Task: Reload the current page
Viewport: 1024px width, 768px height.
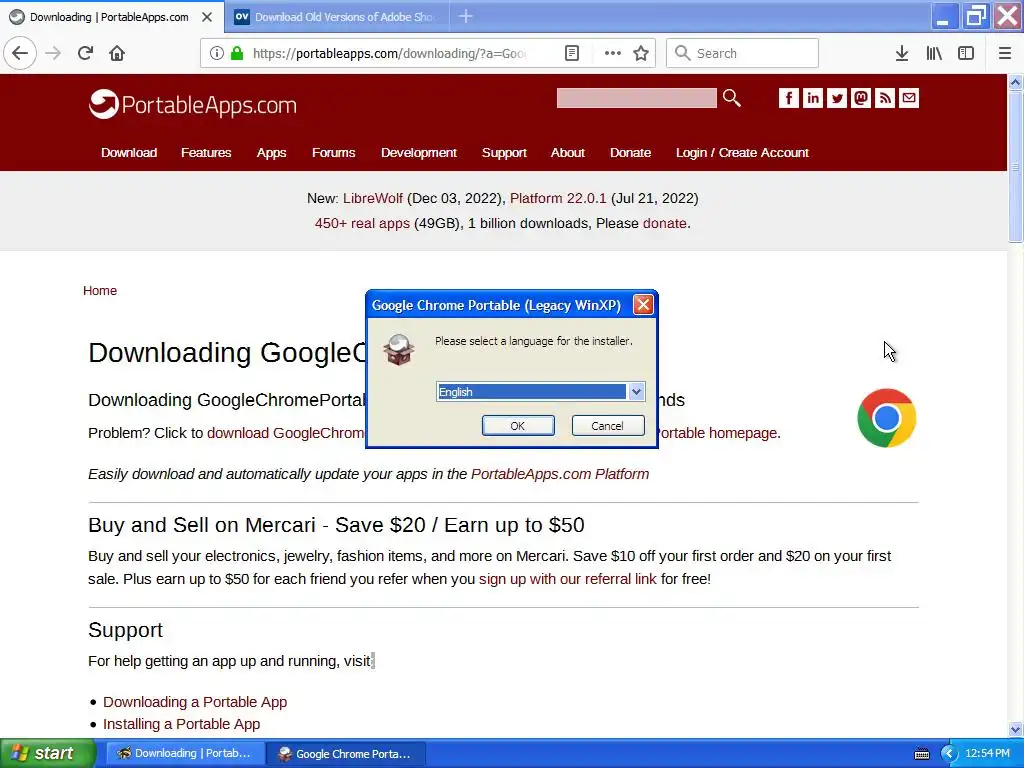Action: pyautogui.click(x=85, y=53)
